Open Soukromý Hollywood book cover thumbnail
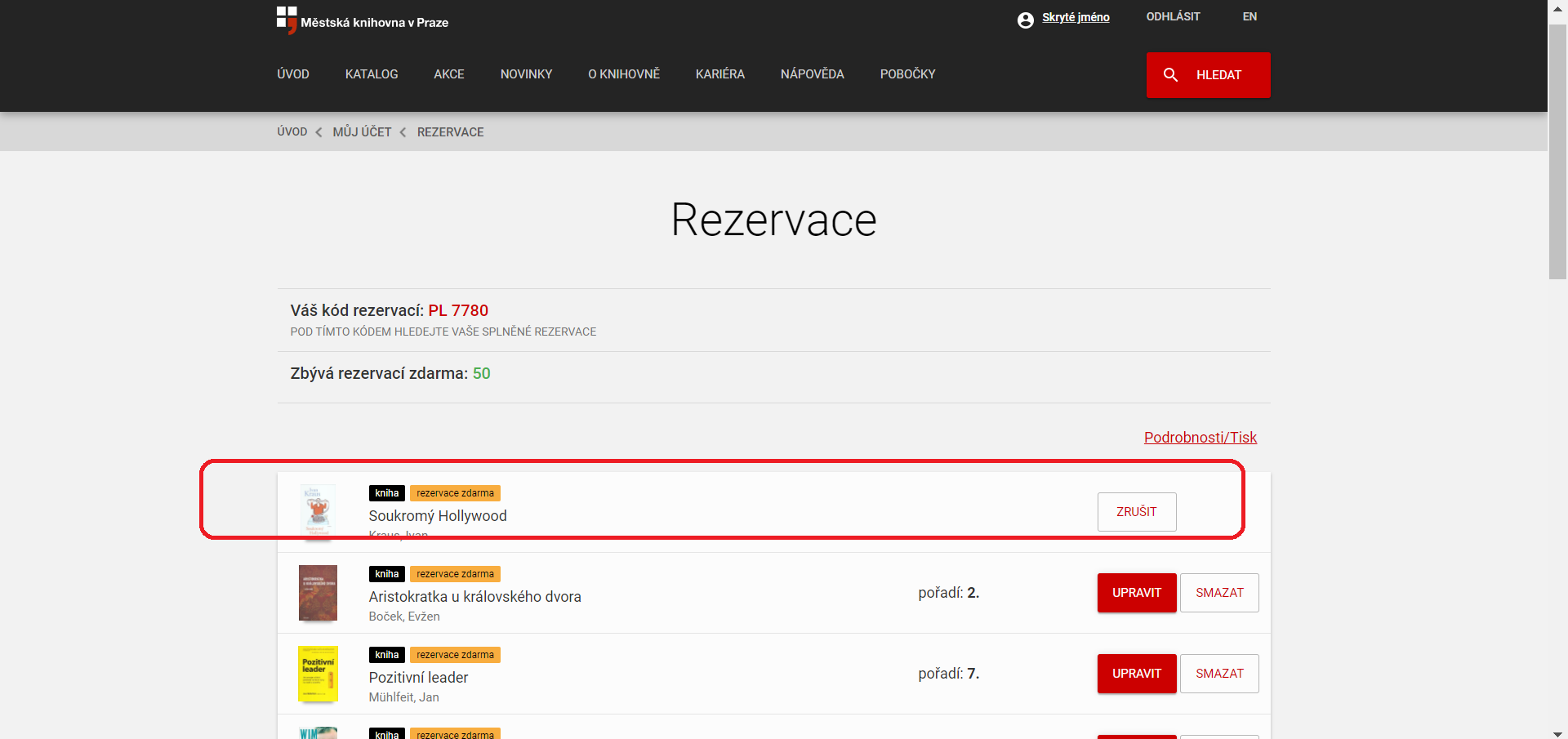This screenshot has width=1568, height=739. click(318, 512)
